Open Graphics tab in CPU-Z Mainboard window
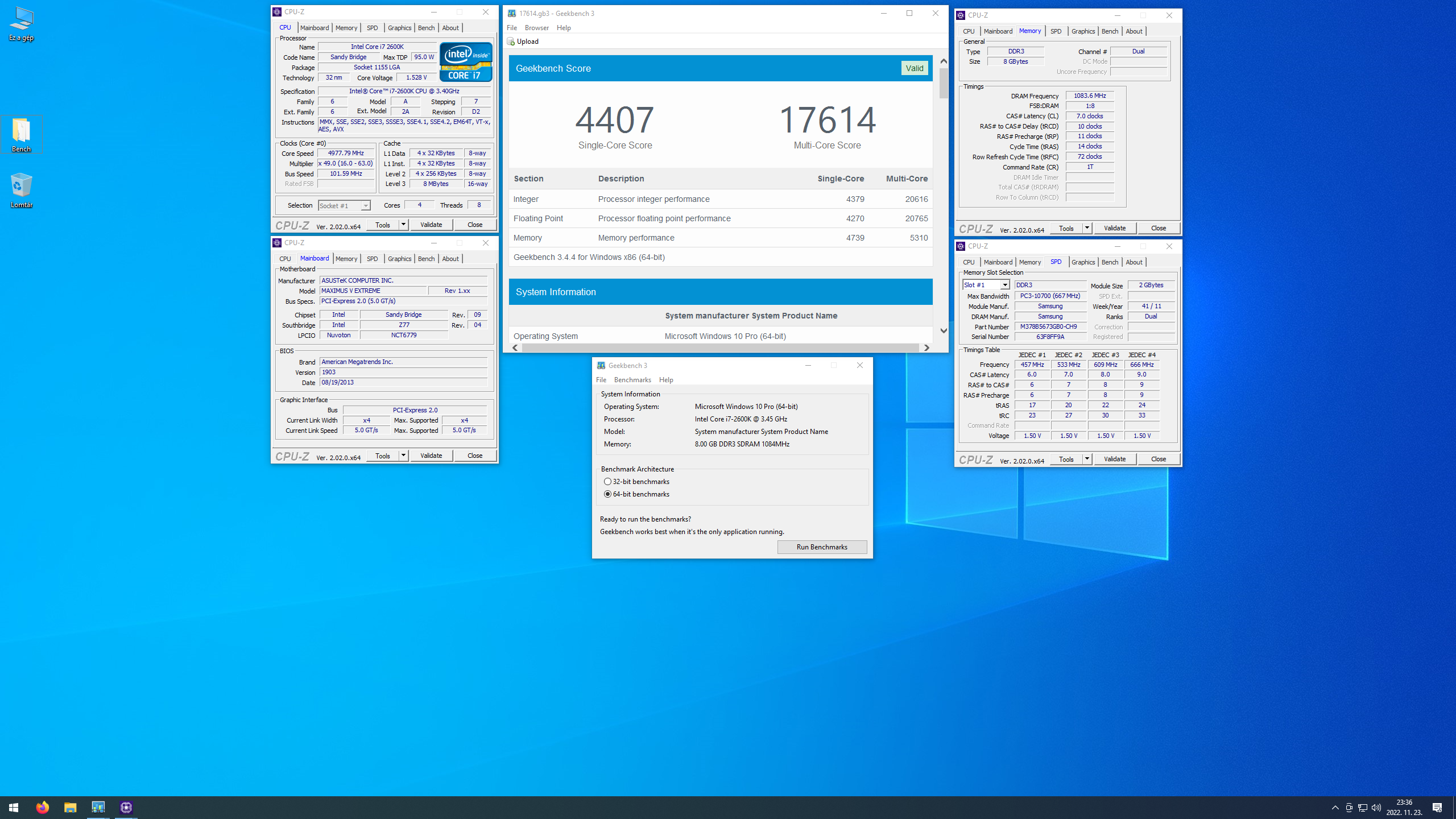 (399, 259)
